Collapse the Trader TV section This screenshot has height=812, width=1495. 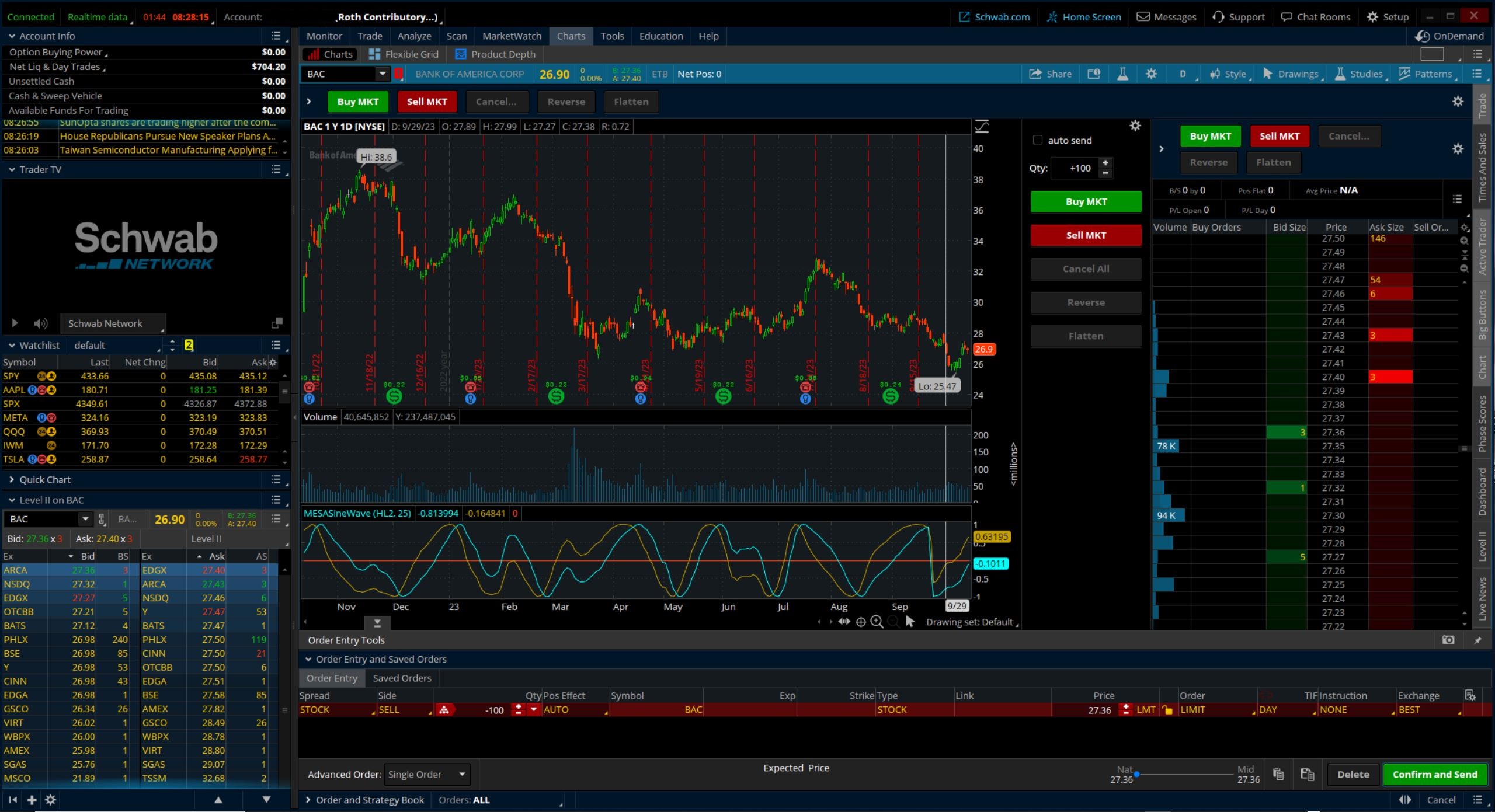tap(11, 170)
